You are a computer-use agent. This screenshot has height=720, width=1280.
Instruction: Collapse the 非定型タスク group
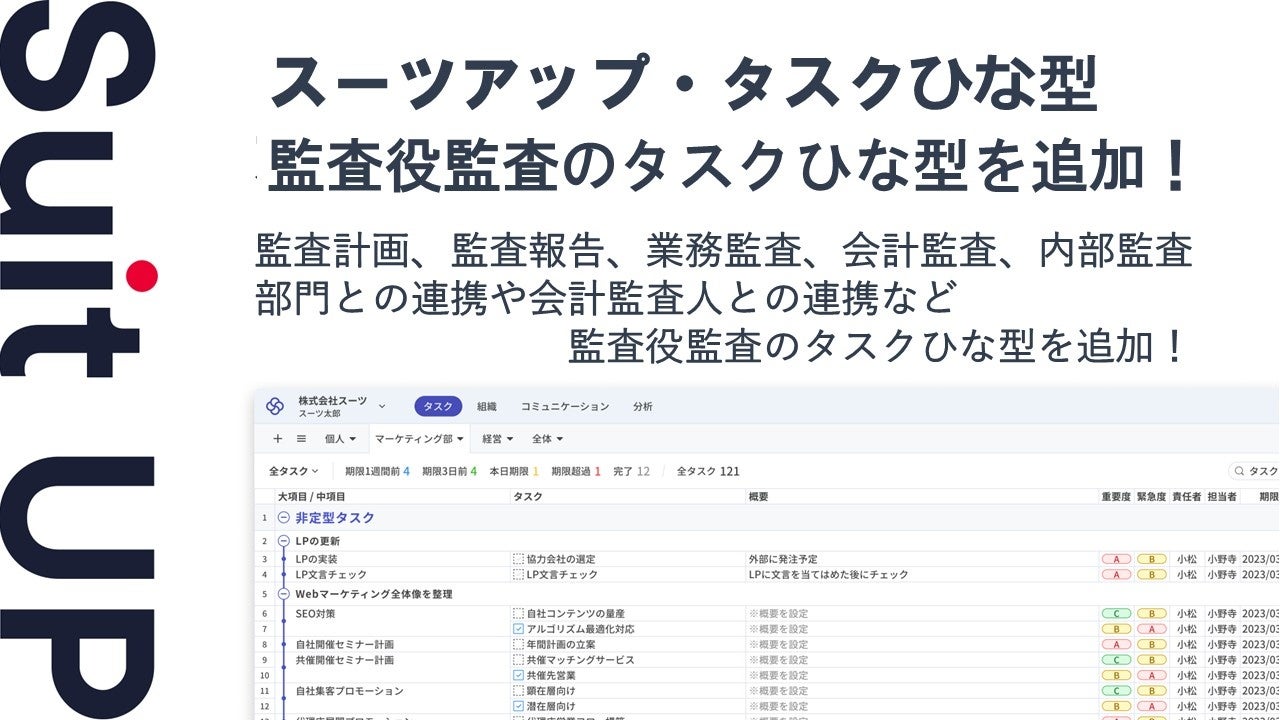[x=283, y=518]
